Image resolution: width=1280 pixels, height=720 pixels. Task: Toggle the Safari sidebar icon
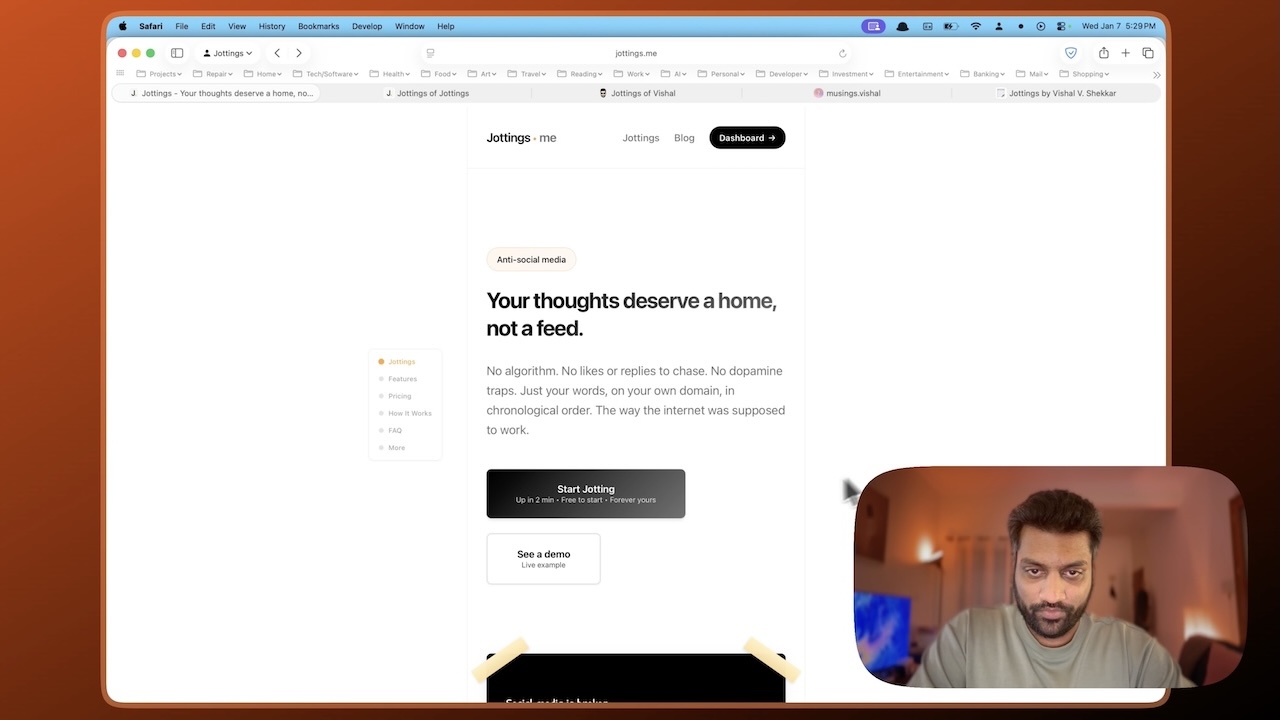tap(177, 52)
